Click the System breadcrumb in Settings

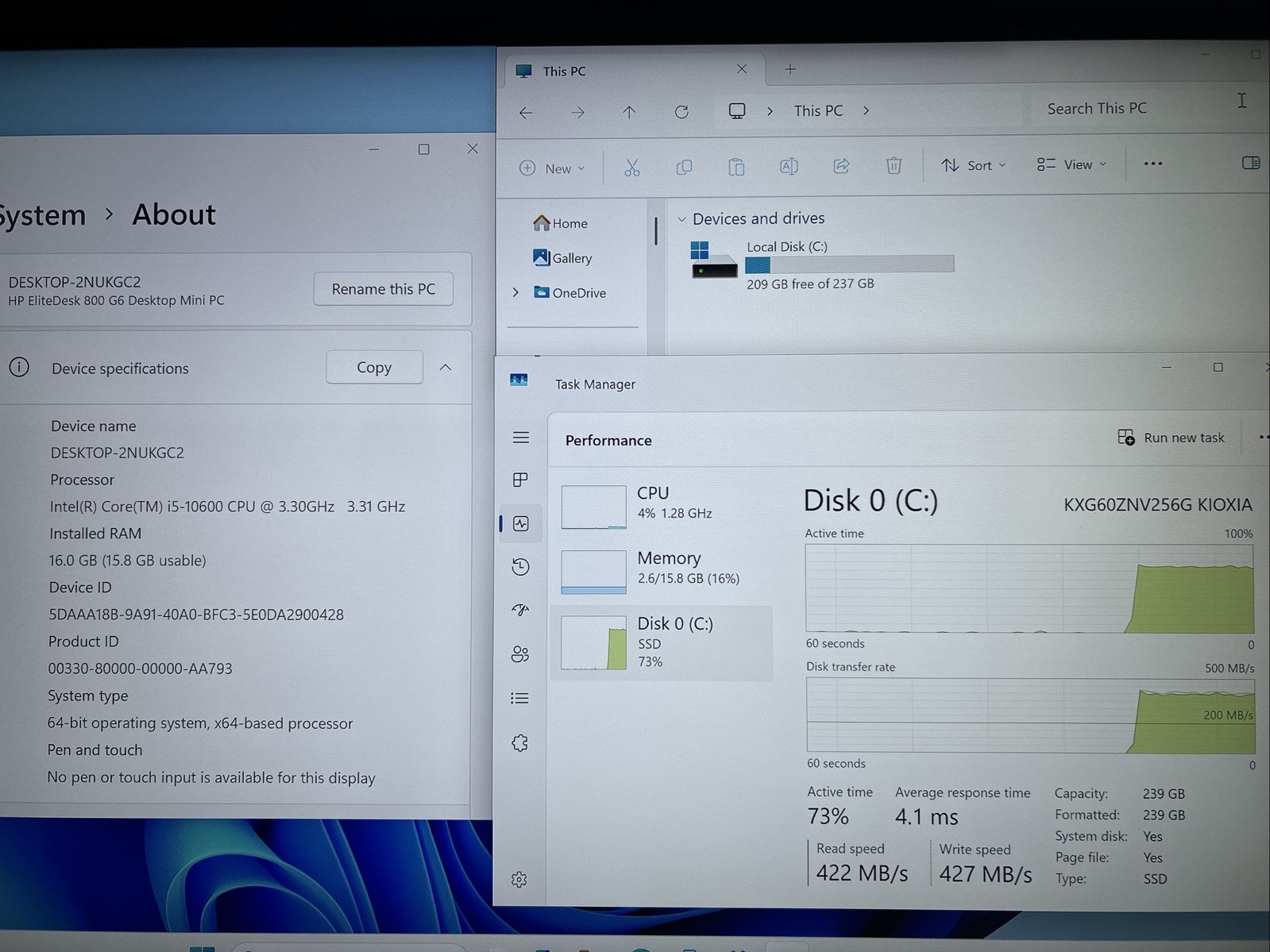[41, 215]
